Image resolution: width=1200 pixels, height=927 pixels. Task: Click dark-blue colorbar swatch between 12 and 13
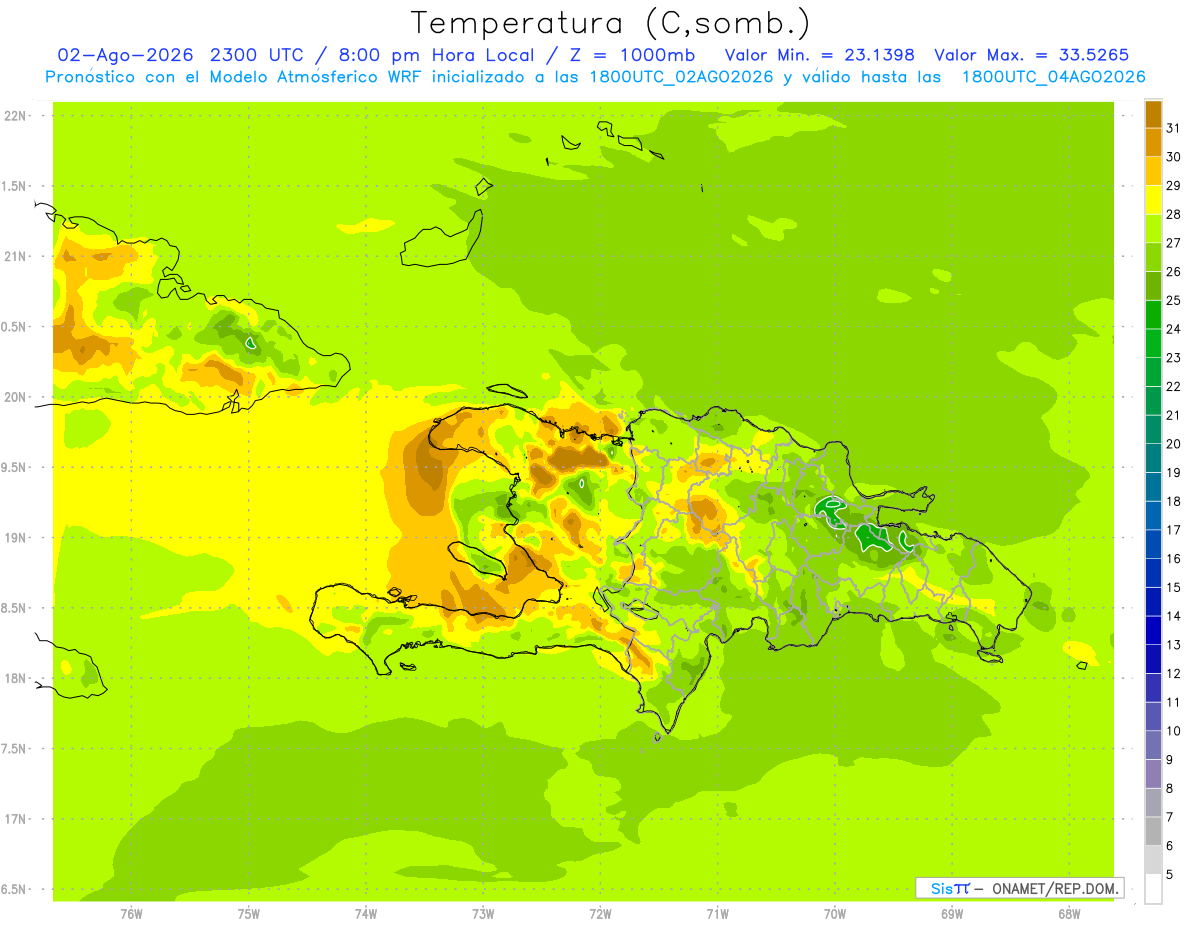coord(1153,660)
